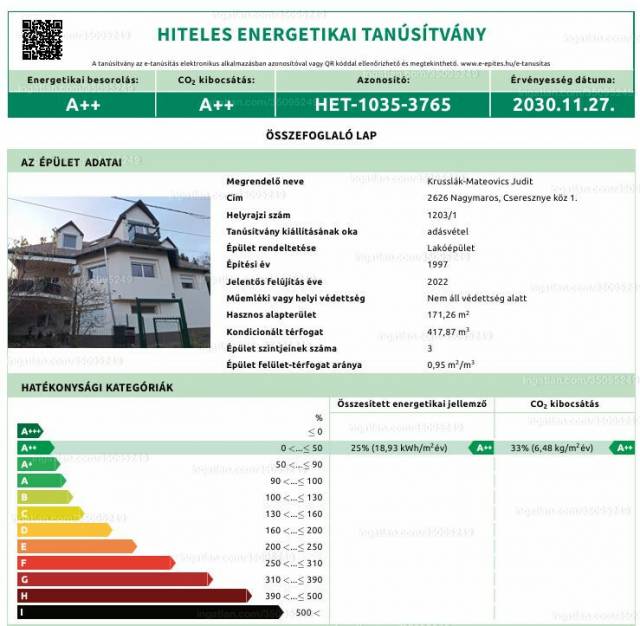Open the building photo
The width and height of the screenshot is (640, 626).
coord(109,271)
